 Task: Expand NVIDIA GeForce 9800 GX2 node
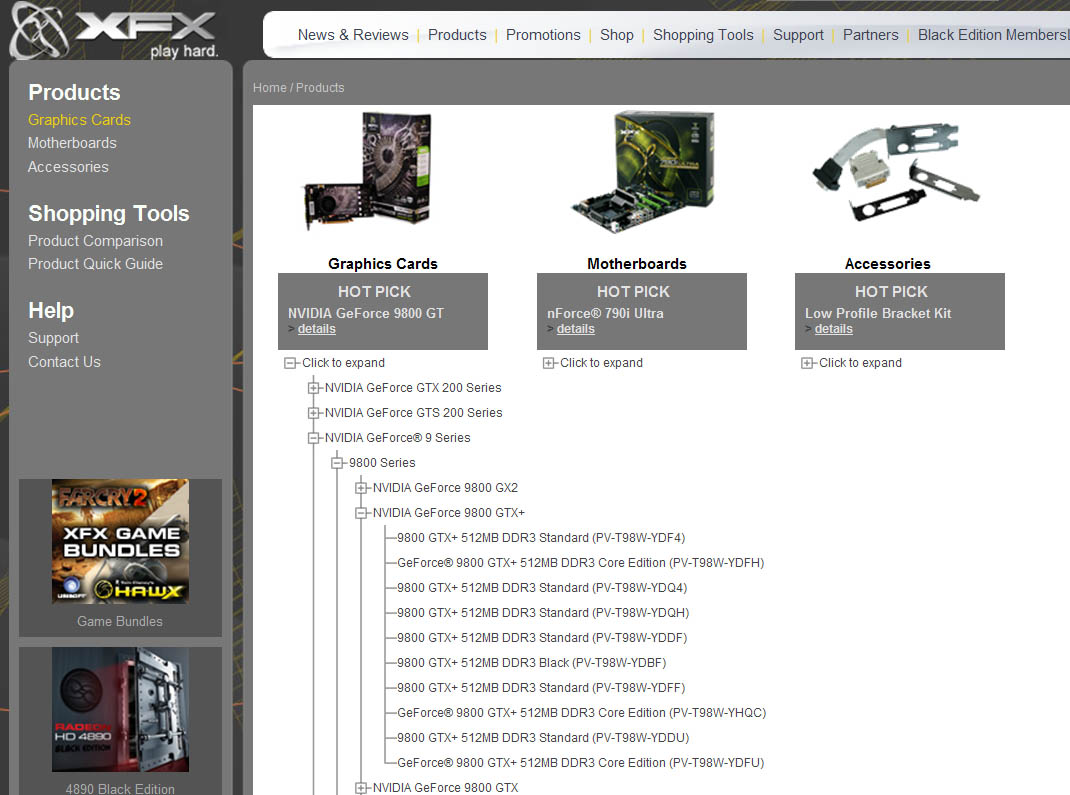[361, 488]
